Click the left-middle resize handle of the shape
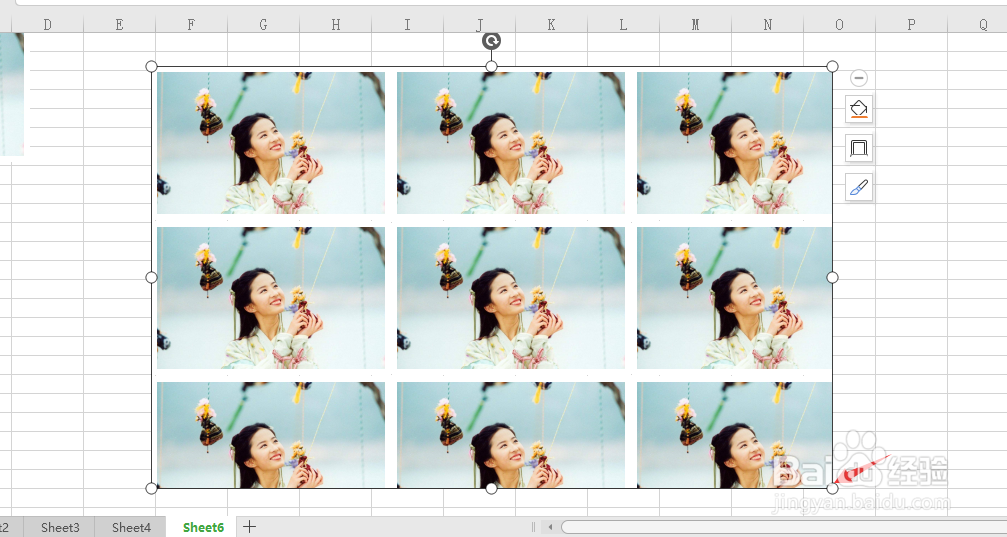Image resolution: width=1007 pixels, height=537 pixels. coord(152,277)
